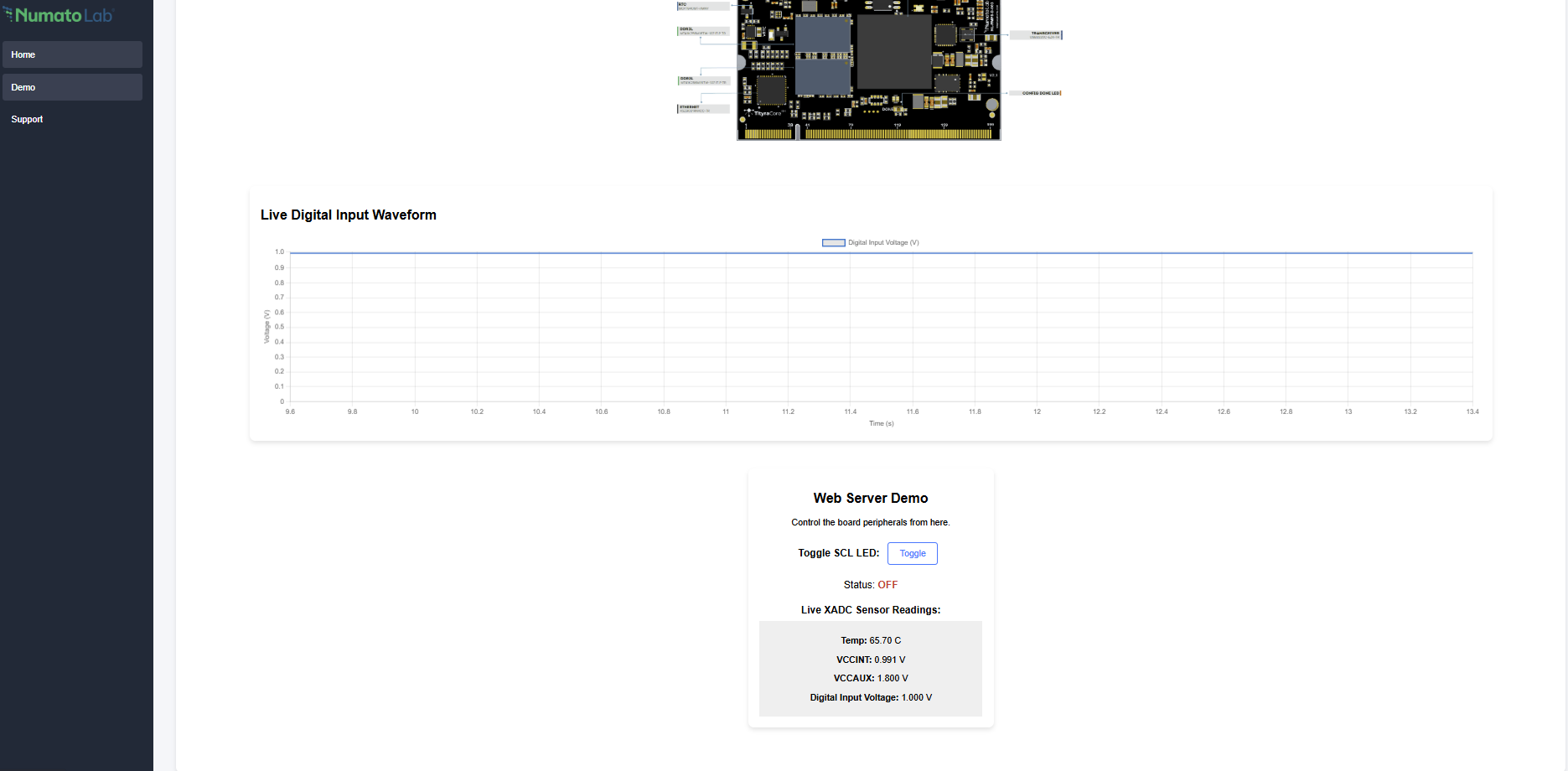Viewport: 1568px width, 771px height.
Task: Click the Config Done LED label
Action: pos(1040,93)
